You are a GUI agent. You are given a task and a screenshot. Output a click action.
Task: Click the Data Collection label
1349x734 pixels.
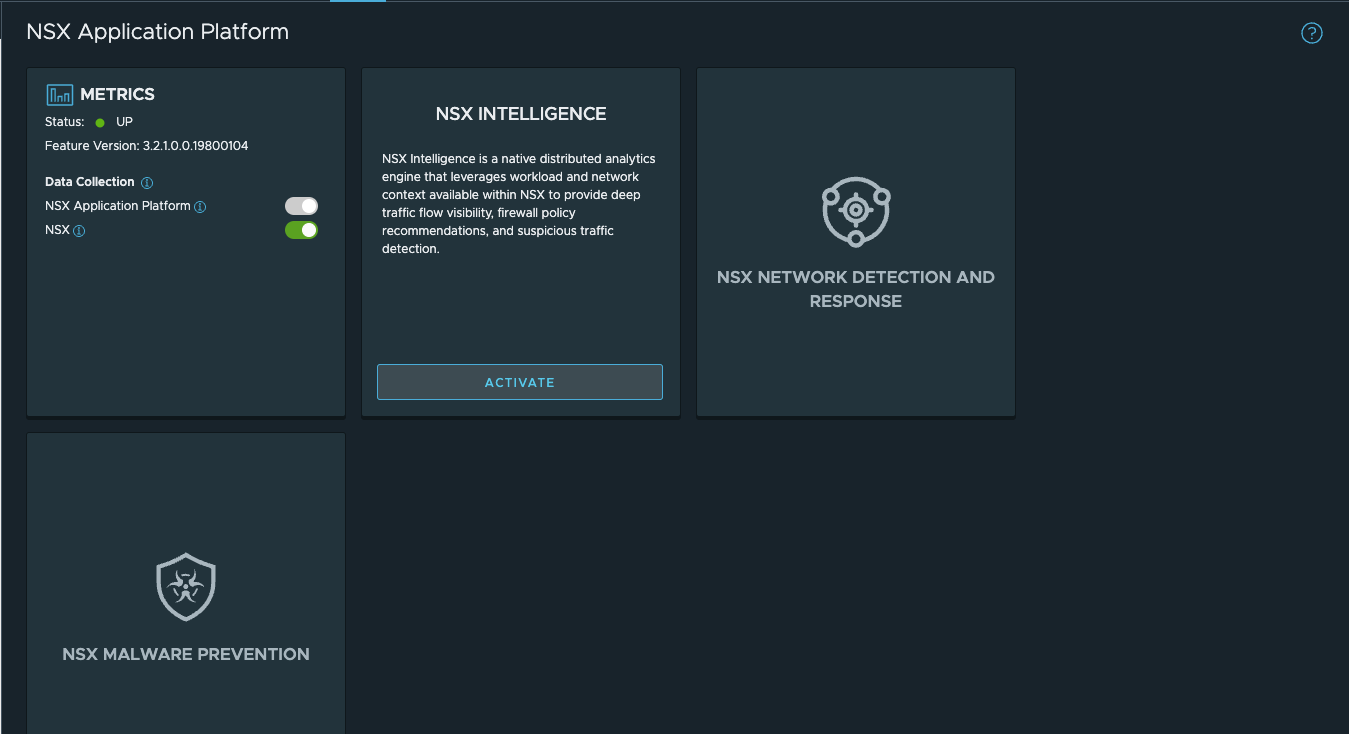click(x=90, y=182)
